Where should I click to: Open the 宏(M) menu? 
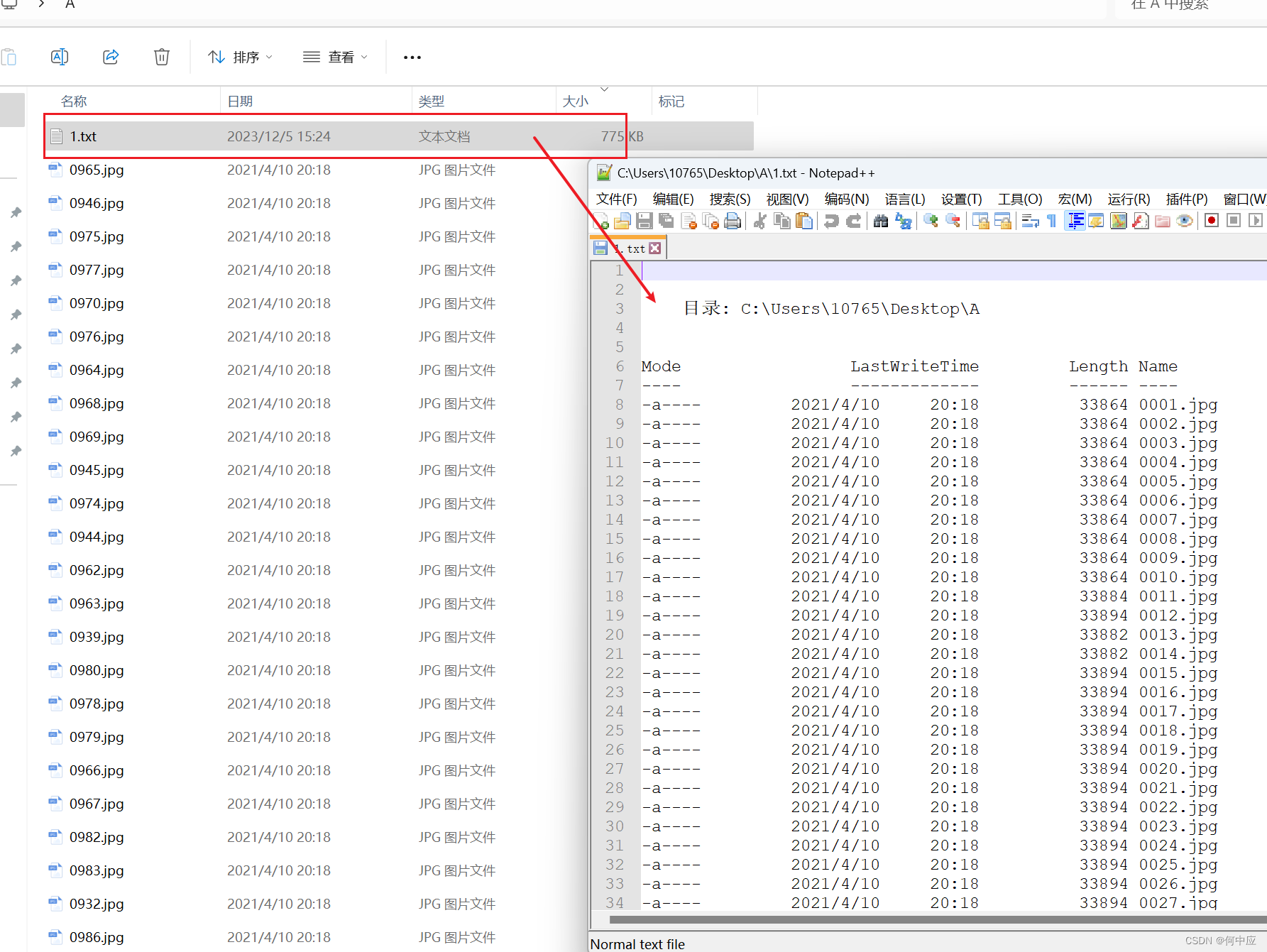click(x=1075, y=199)
